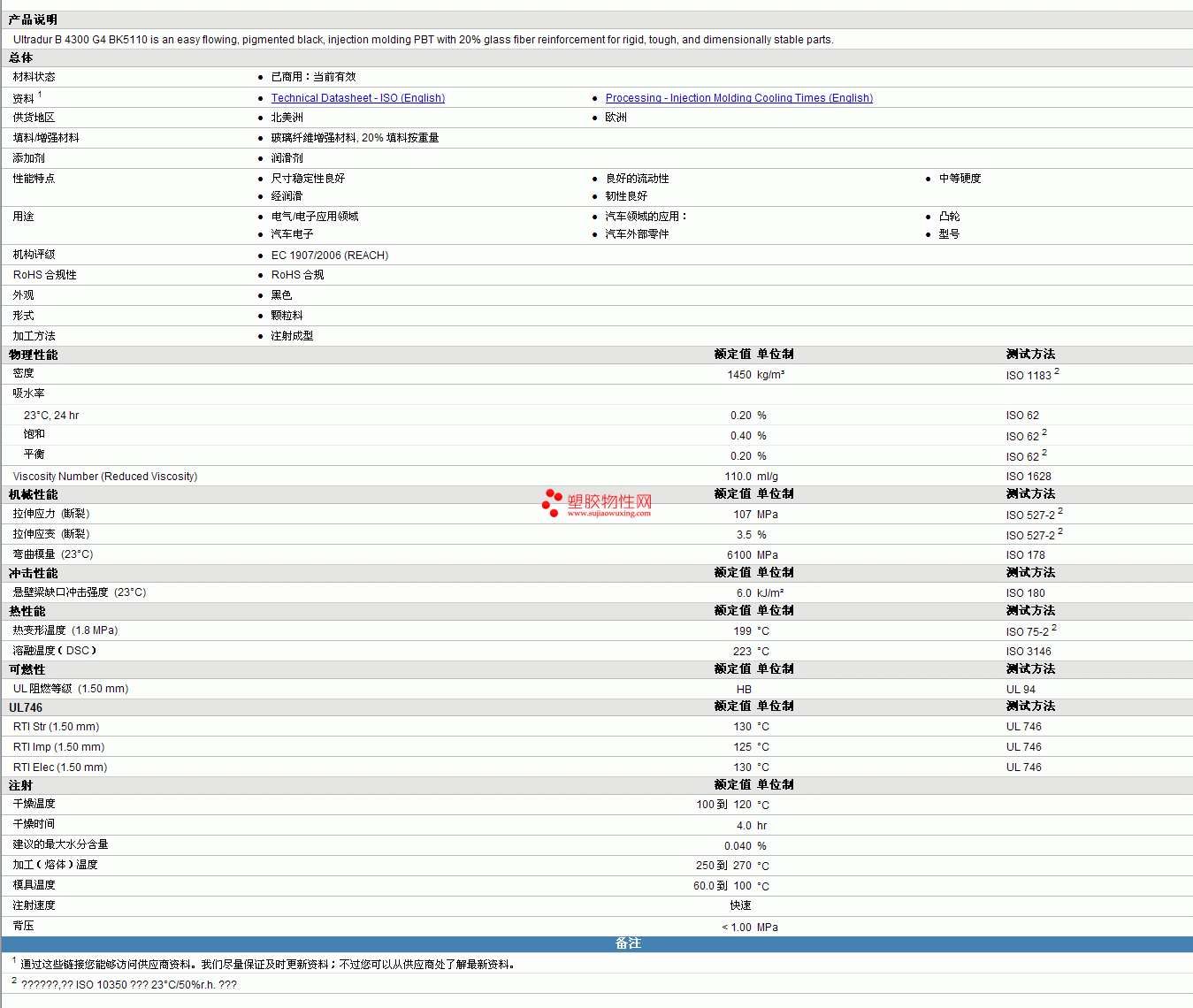Select the impact strength value 6.0

744,593
